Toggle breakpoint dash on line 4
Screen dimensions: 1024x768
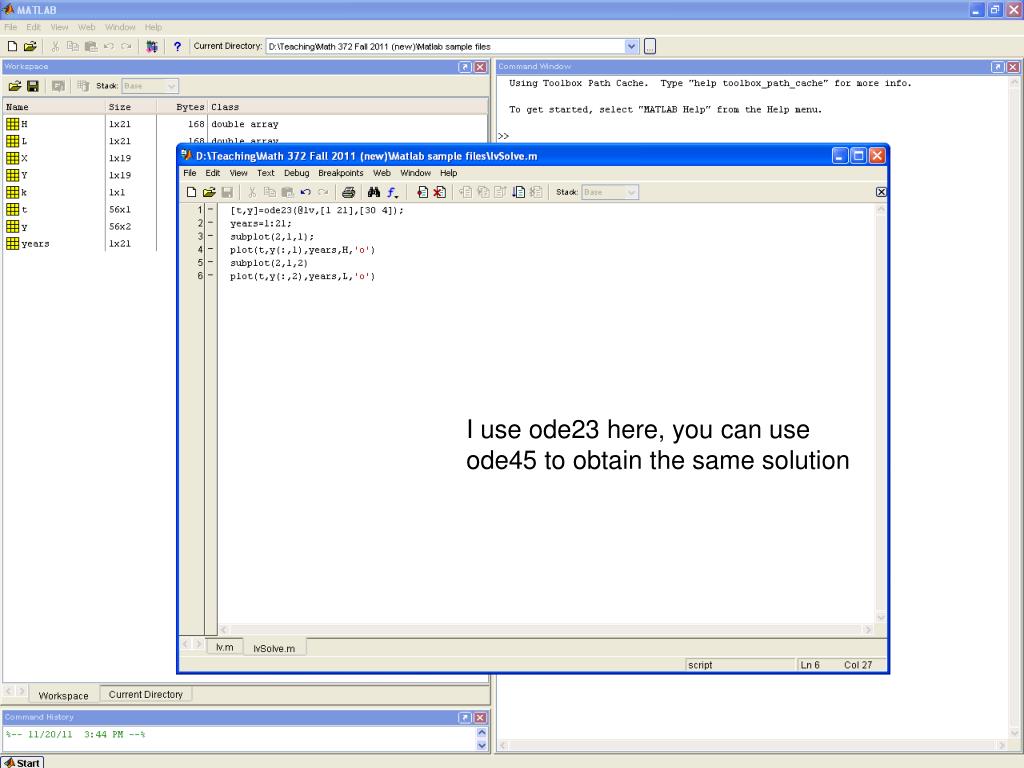click(x=210, y=249)
